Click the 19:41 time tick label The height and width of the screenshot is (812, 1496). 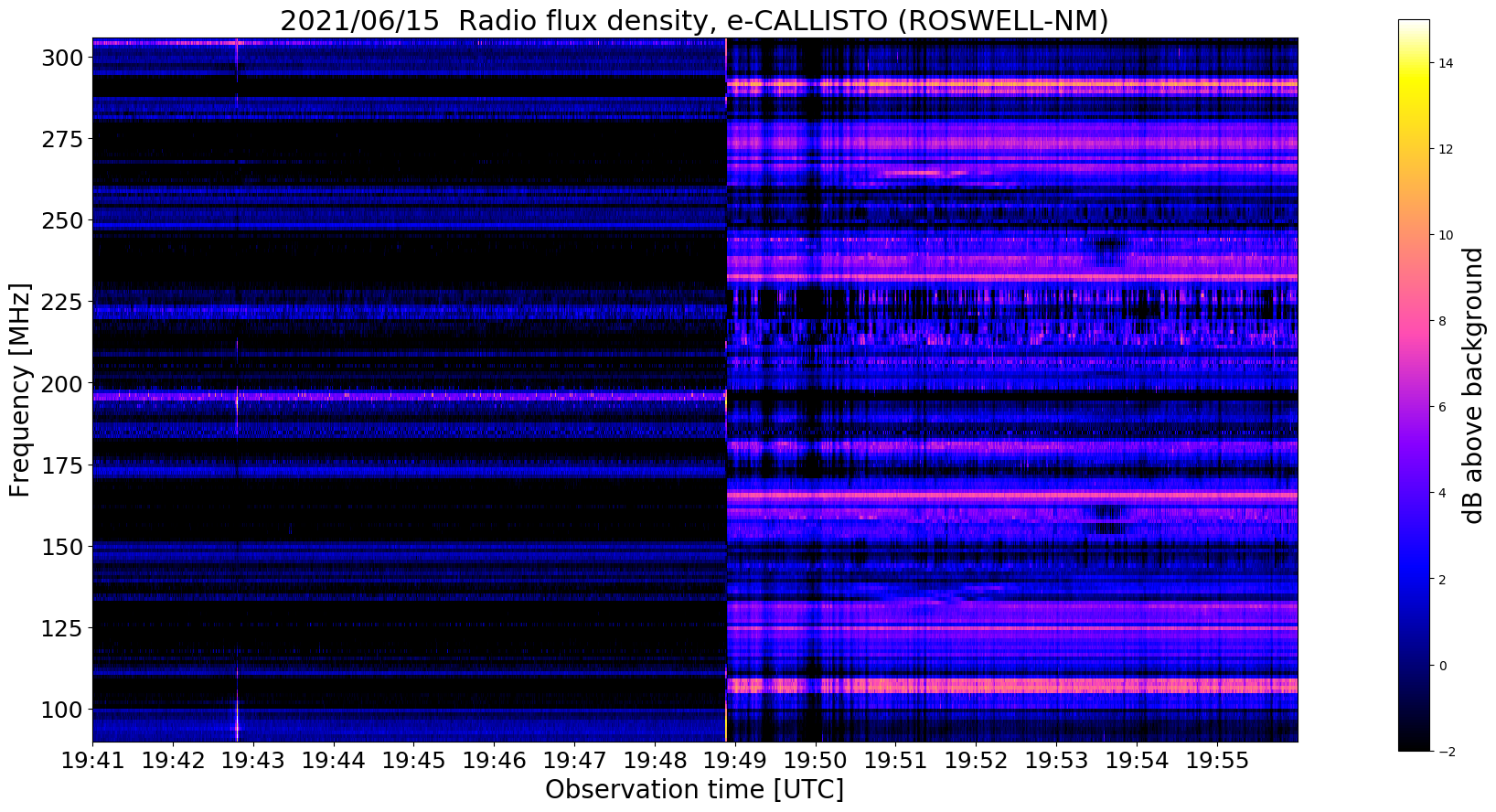(92, 761)
